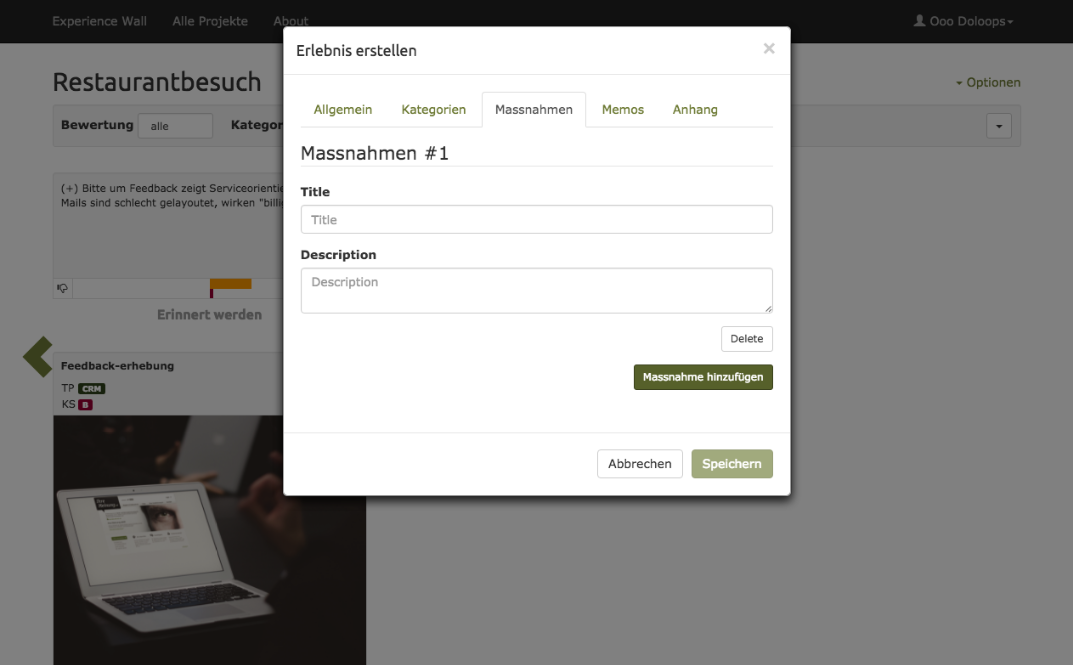This screenshot has height=665, width=1073.
Task: Click the thumbs-down icon in the rating bar
Action: point(63,288)
